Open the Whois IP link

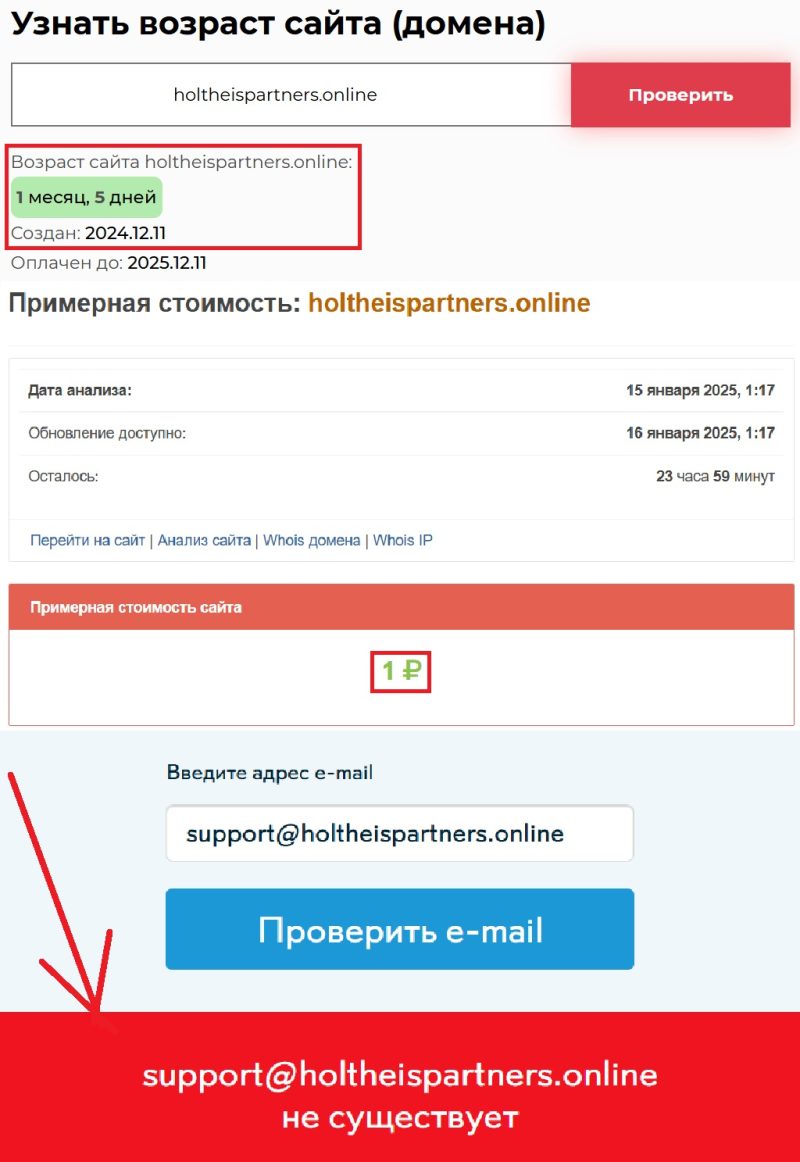pyautogui.click(x=402, y=540)
